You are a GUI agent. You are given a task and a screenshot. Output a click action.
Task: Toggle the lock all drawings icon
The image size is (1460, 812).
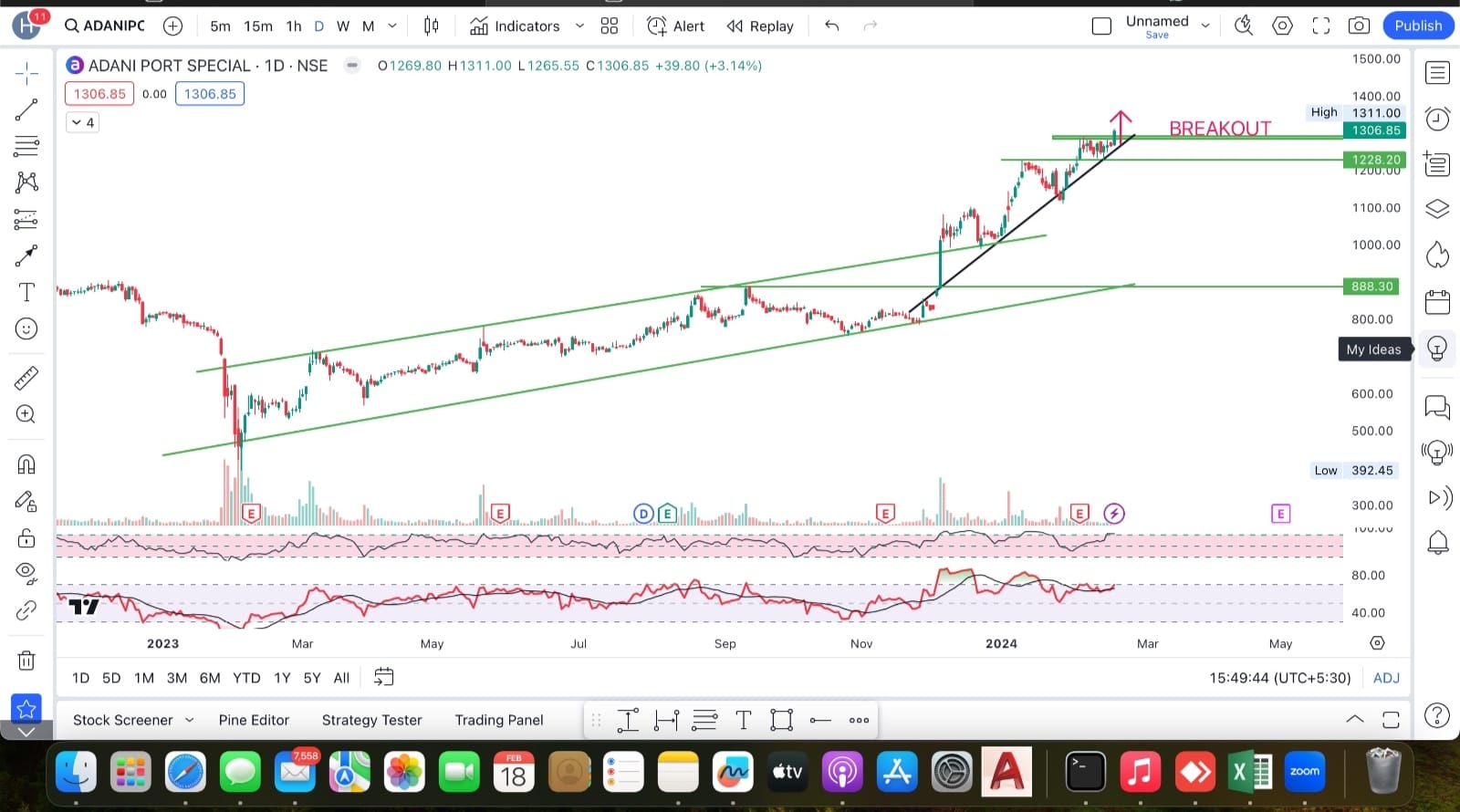(x=26, y=538)
